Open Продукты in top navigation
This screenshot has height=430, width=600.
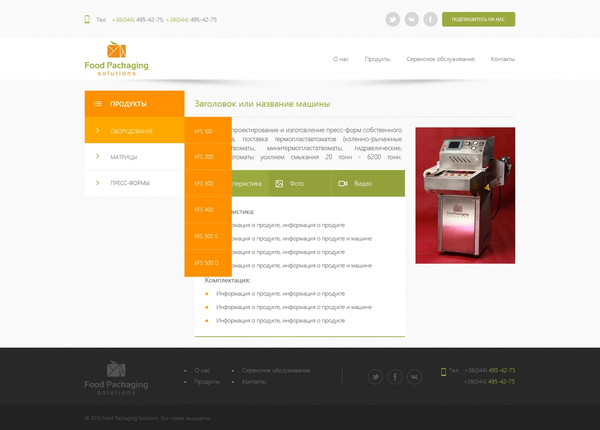pos(377,59)
